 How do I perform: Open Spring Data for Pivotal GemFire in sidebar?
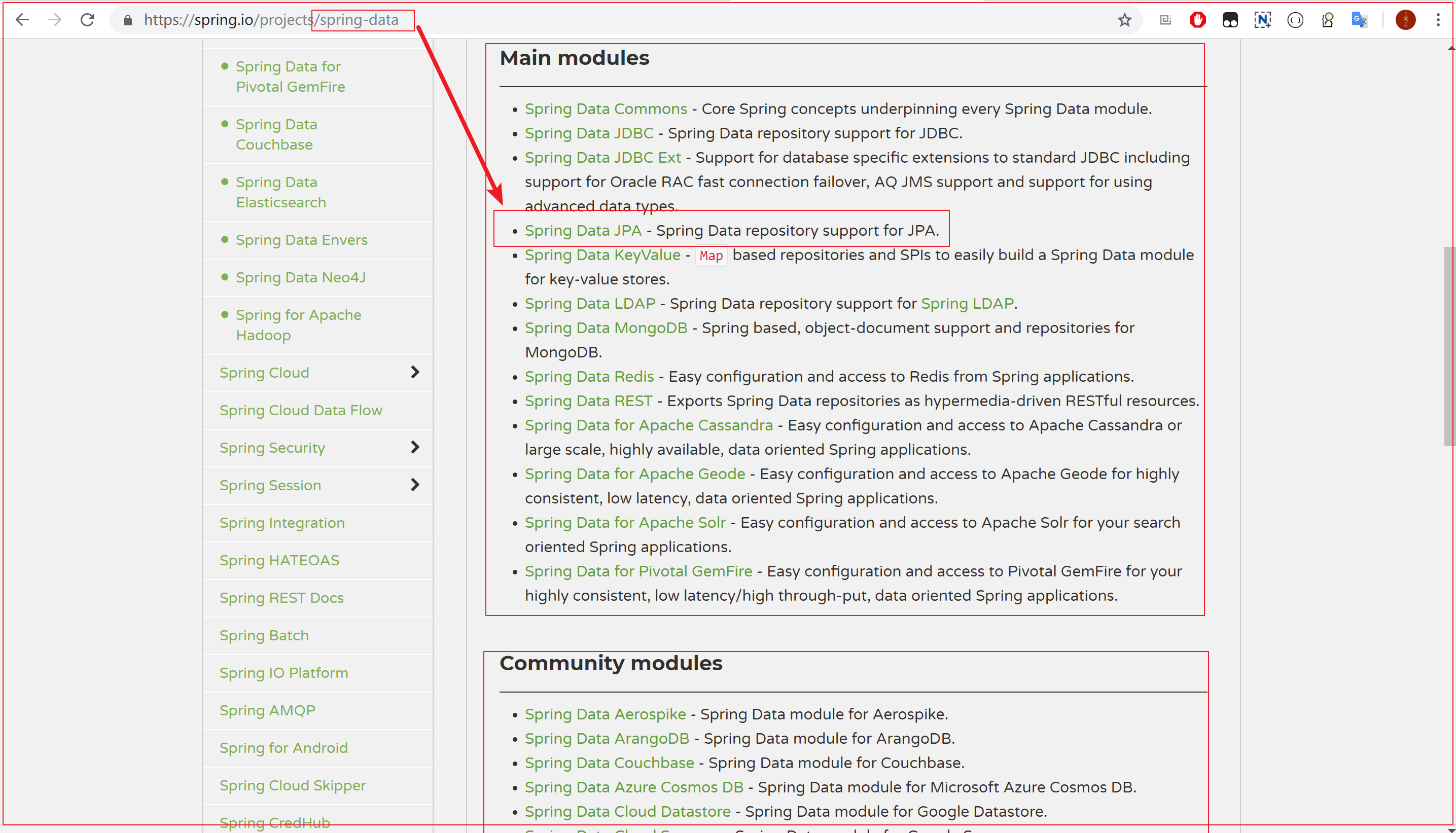pyautogui.click(x=291, y=77)
